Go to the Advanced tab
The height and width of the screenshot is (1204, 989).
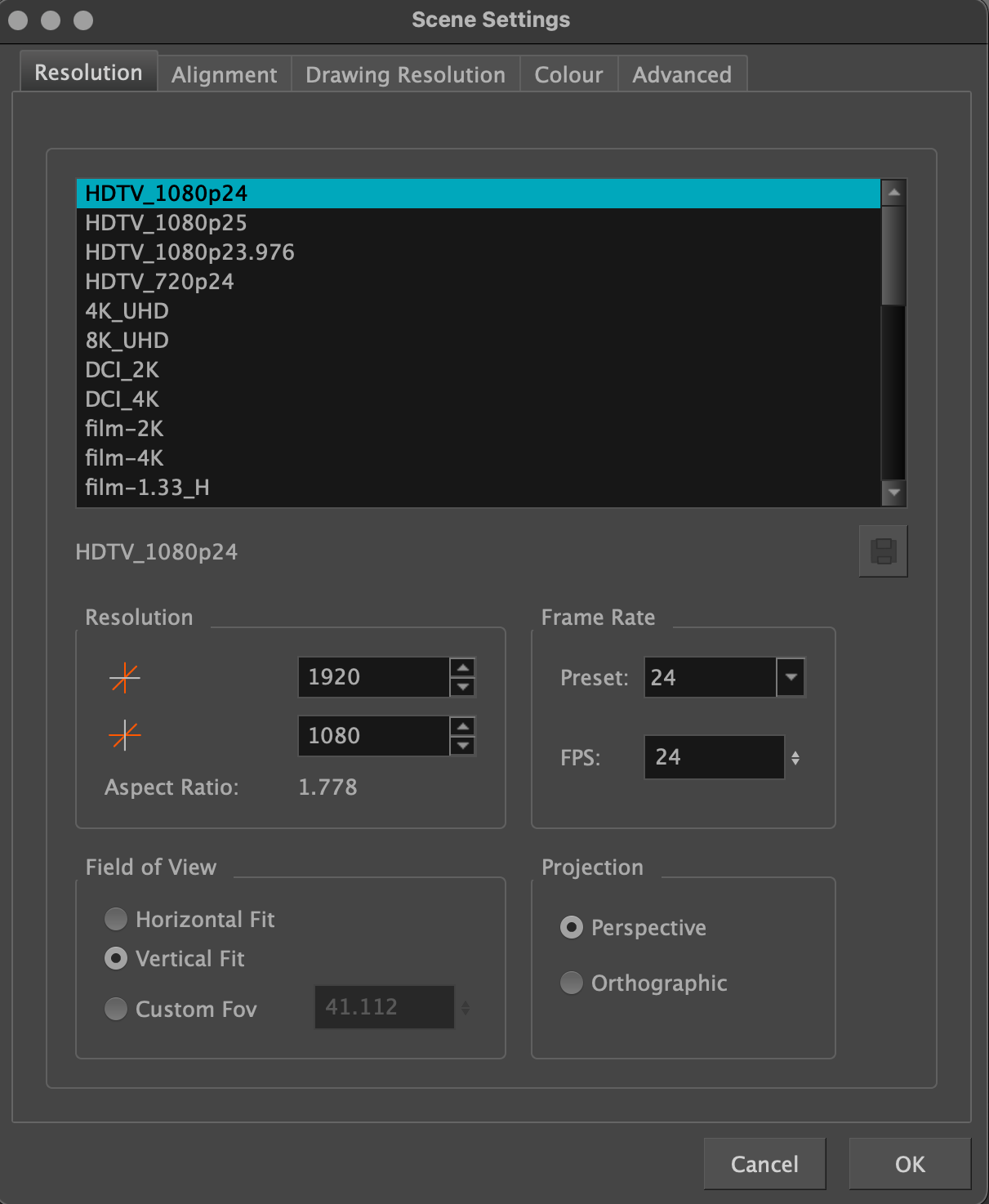point(682,74)
